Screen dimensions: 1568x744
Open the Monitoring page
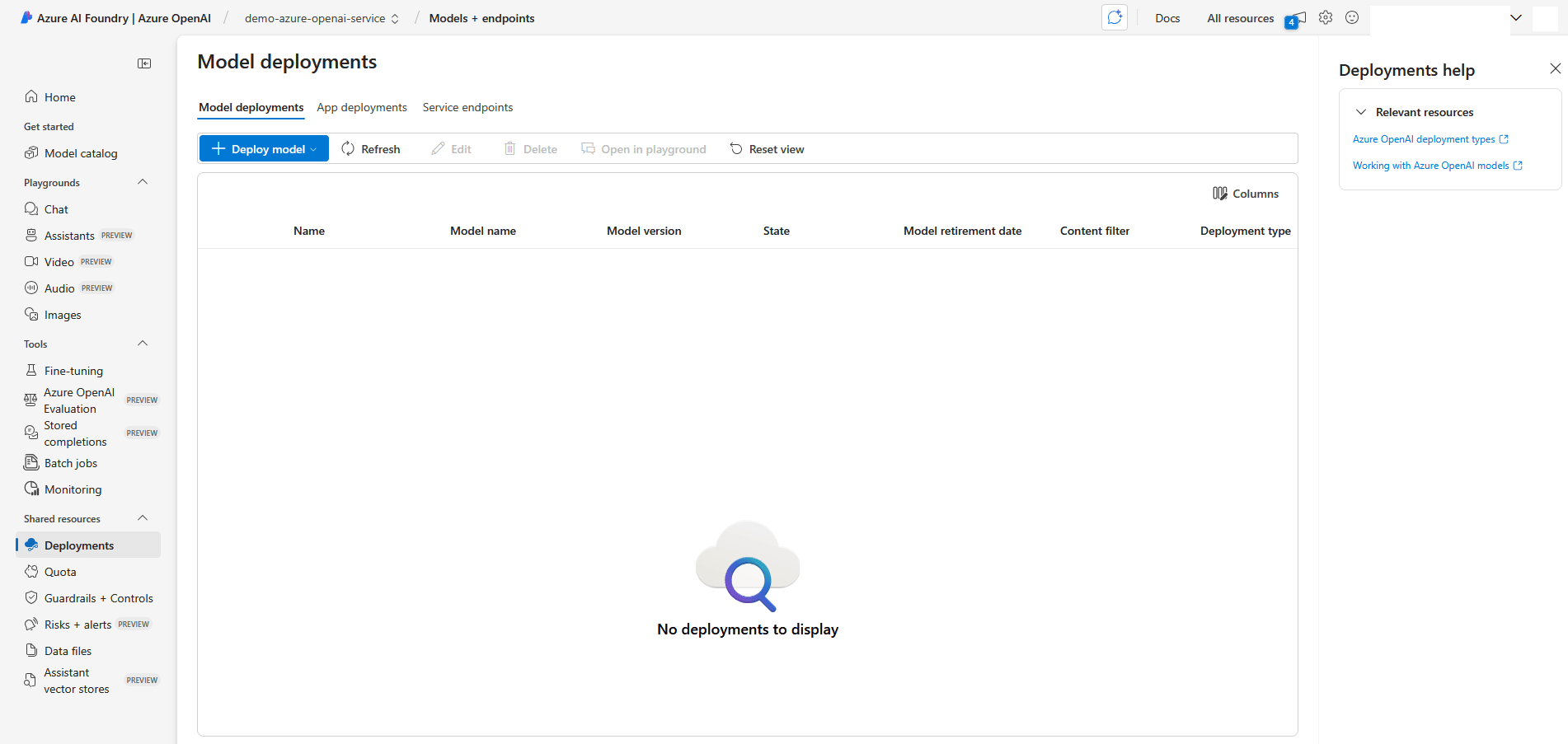[x=72, y=489]
